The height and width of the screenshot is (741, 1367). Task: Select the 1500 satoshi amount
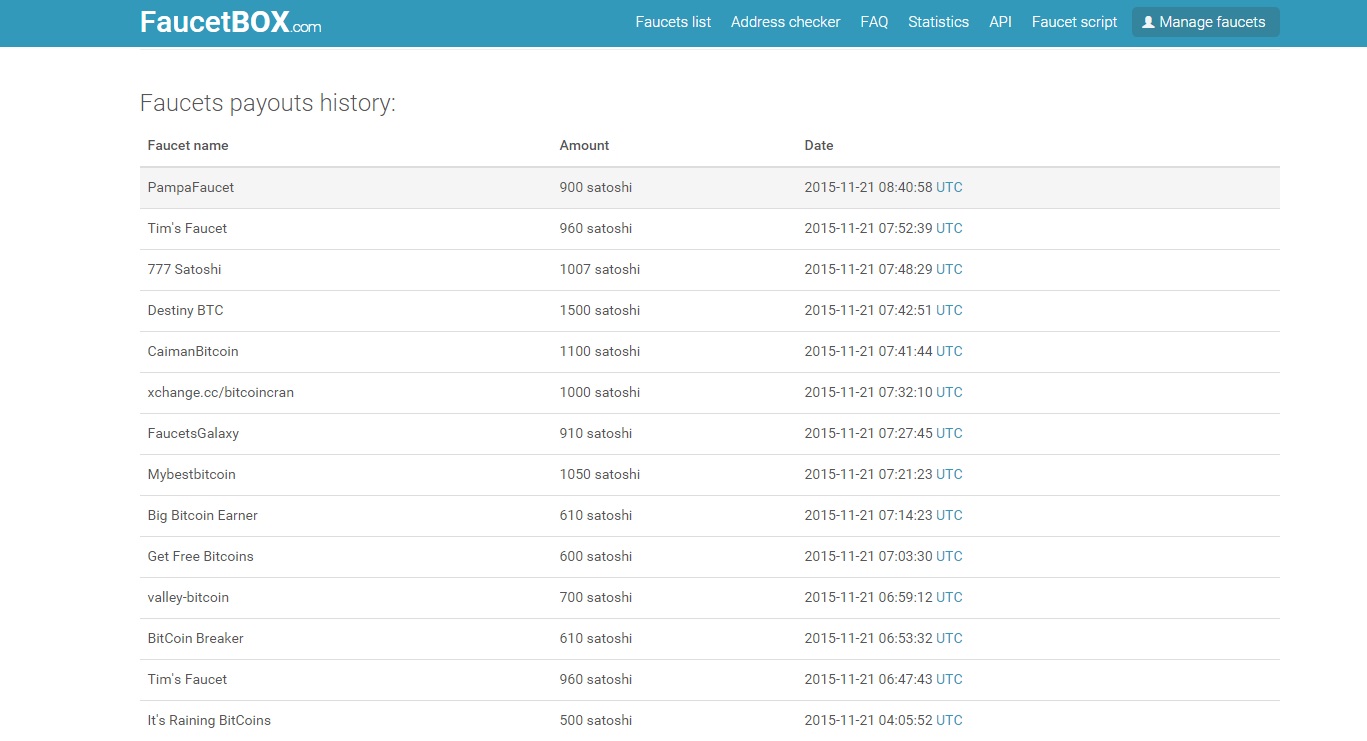600,310
